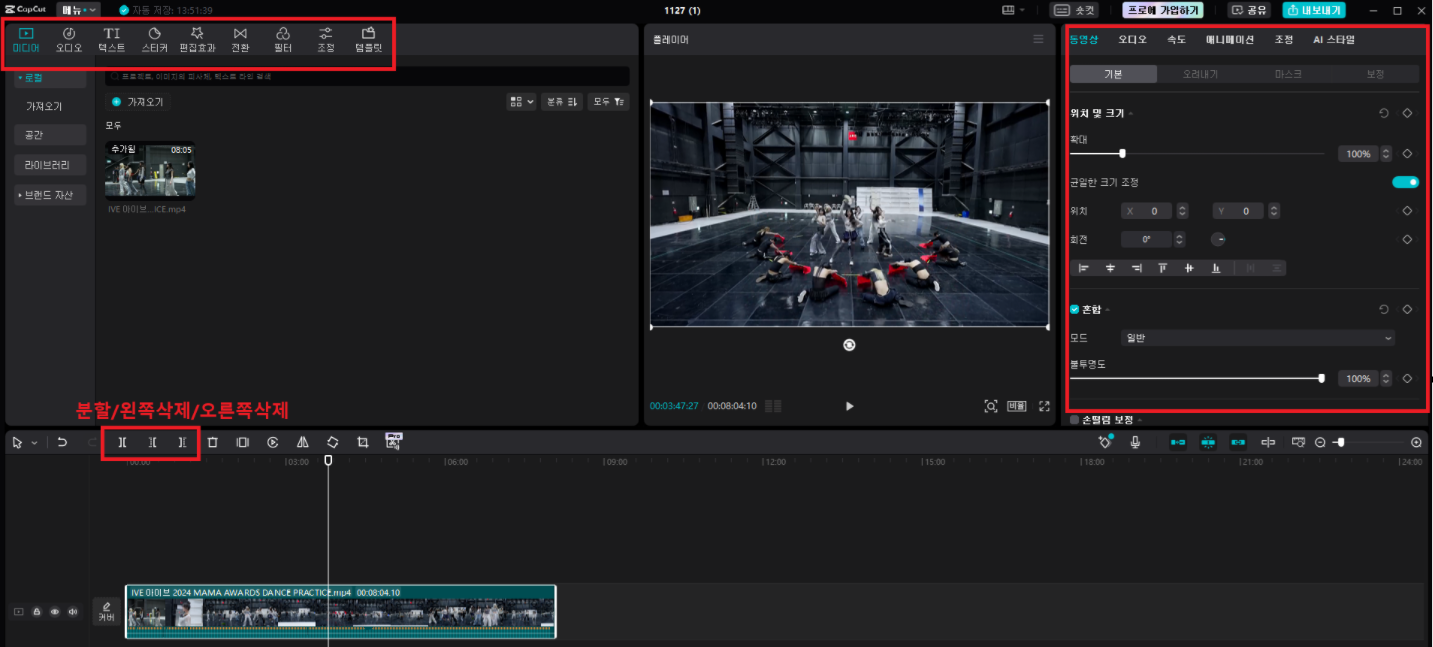Uncheck the 혼합 blend checkbox
The height and width of the screenshot is (647, 1433).
(x=1075, y=309)
